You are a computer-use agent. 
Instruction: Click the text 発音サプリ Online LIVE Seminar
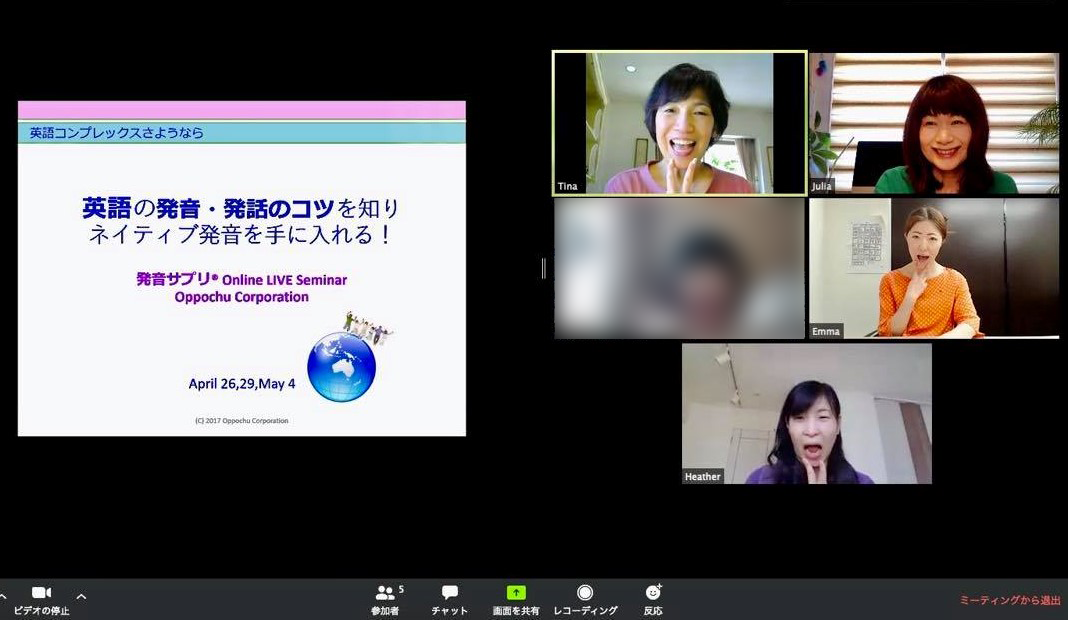(x=241, y=279)
